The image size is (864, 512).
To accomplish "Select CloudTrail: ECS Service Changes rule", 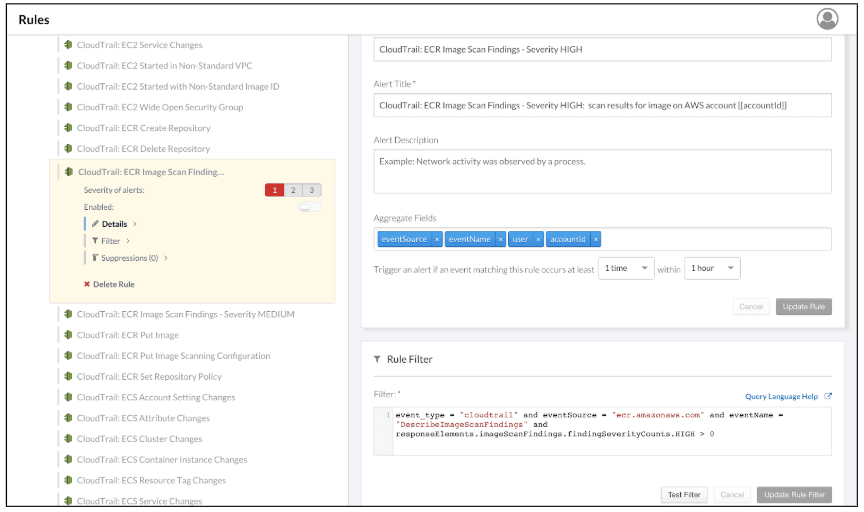I will (139, 501).
